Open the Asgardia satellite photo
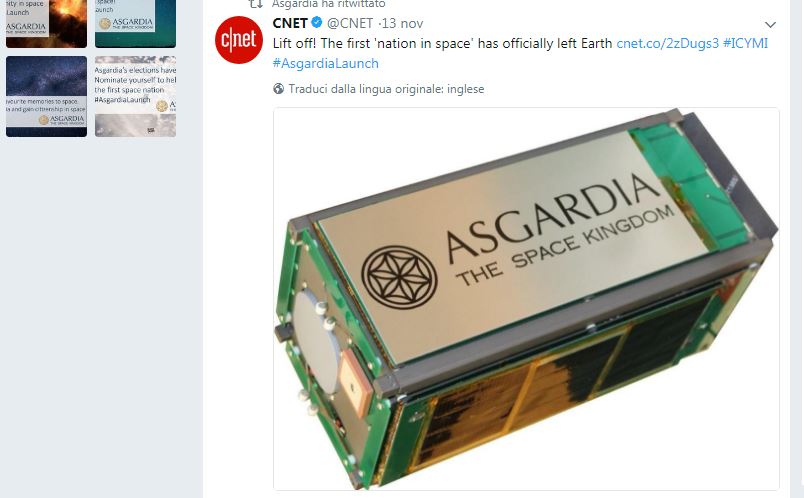The image size is (804, 498). point(526,298)
